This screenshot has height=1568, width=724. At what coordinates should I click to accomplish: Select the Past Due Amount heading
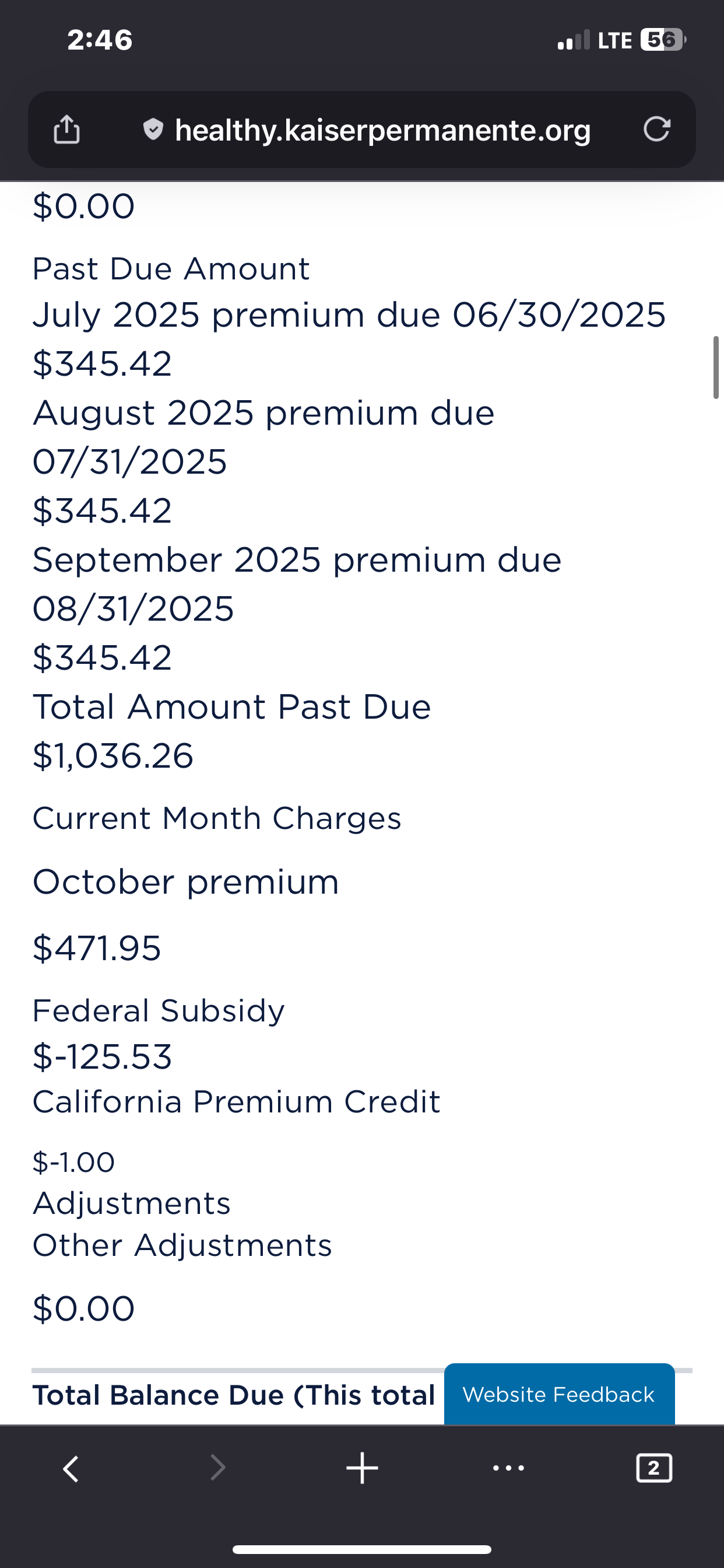coord(171,268)
